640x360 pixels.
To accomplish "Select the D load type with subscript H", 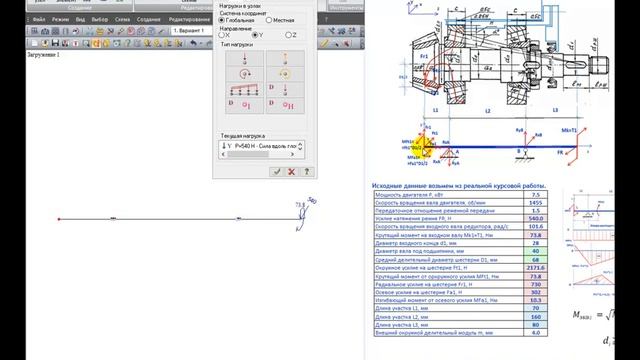I will click(285, 105).
